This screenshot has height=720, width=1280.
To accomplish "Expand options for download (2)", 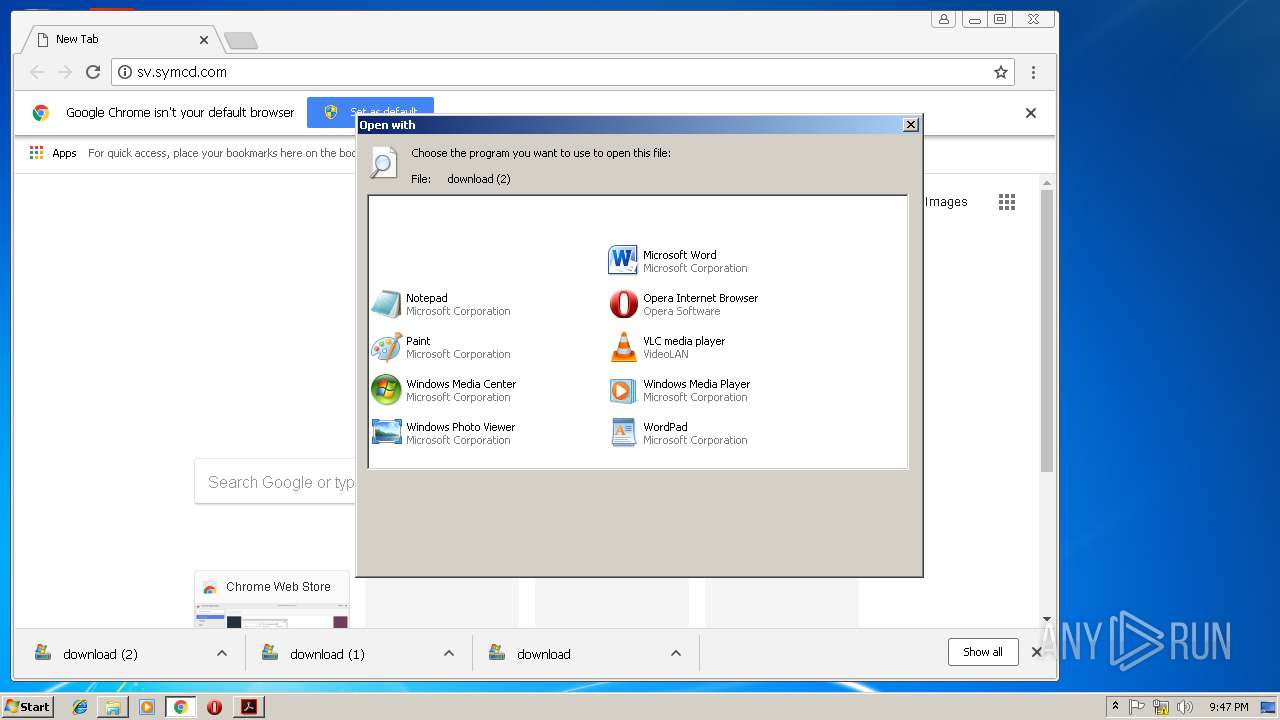I will coord(222,654).
